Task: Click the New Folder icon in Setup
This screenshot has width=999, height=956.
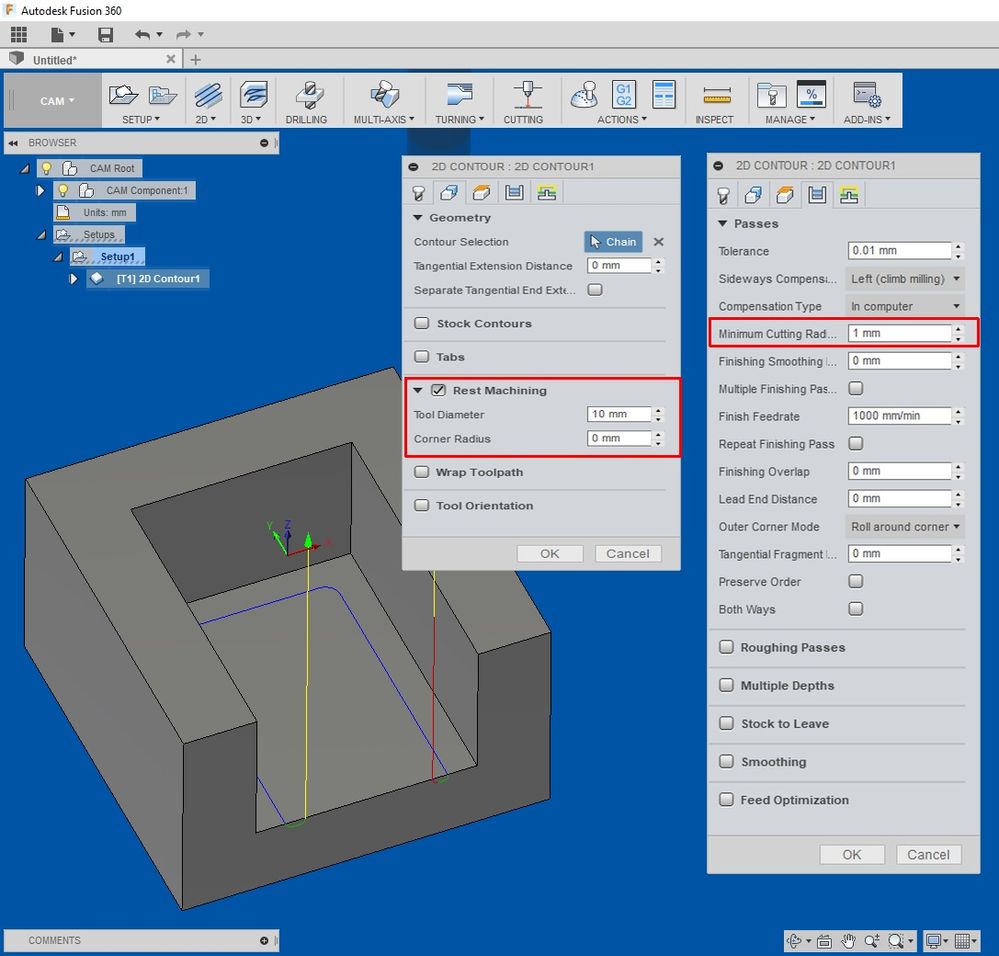Action: coord(162,96)
